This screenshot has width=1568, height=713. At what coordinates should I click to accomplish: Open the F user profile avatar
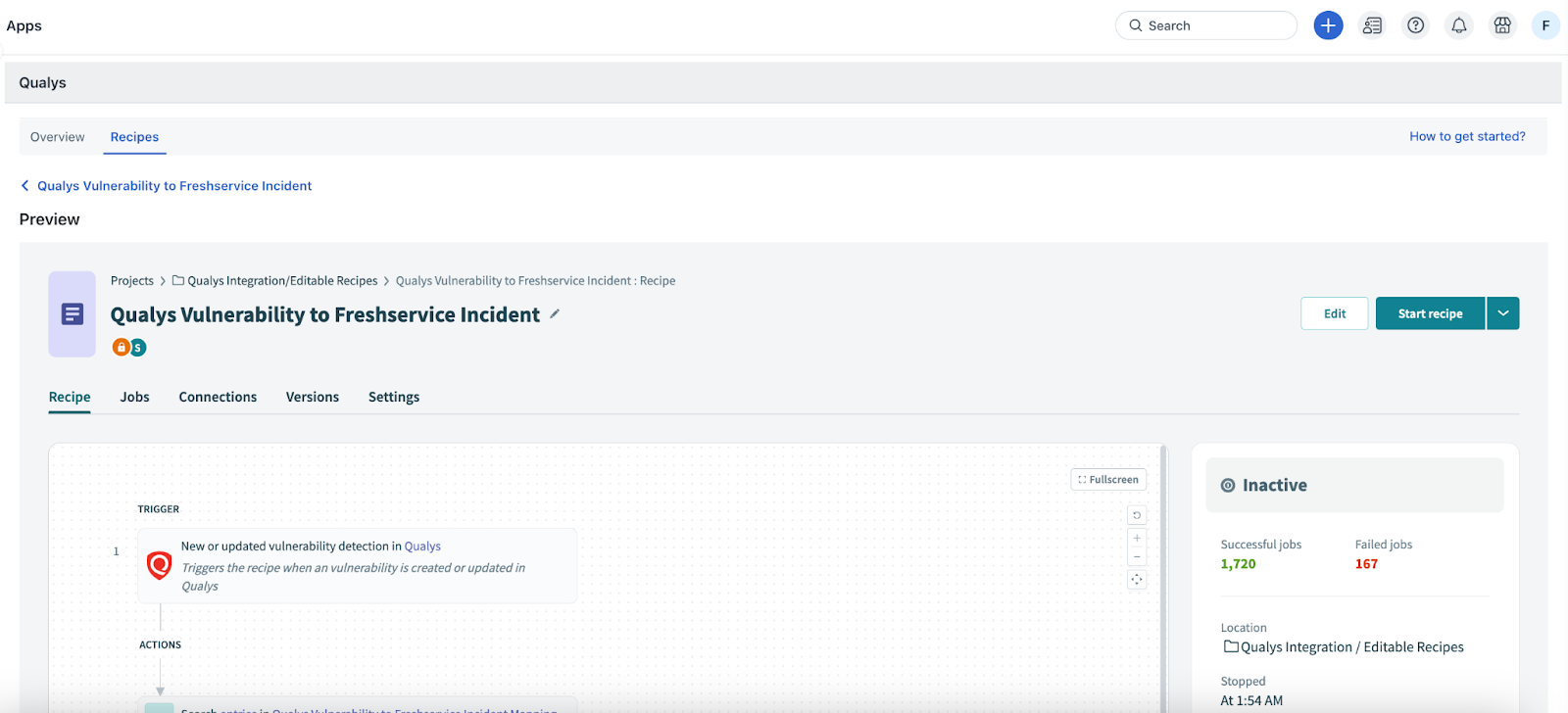pos(1545,25)
